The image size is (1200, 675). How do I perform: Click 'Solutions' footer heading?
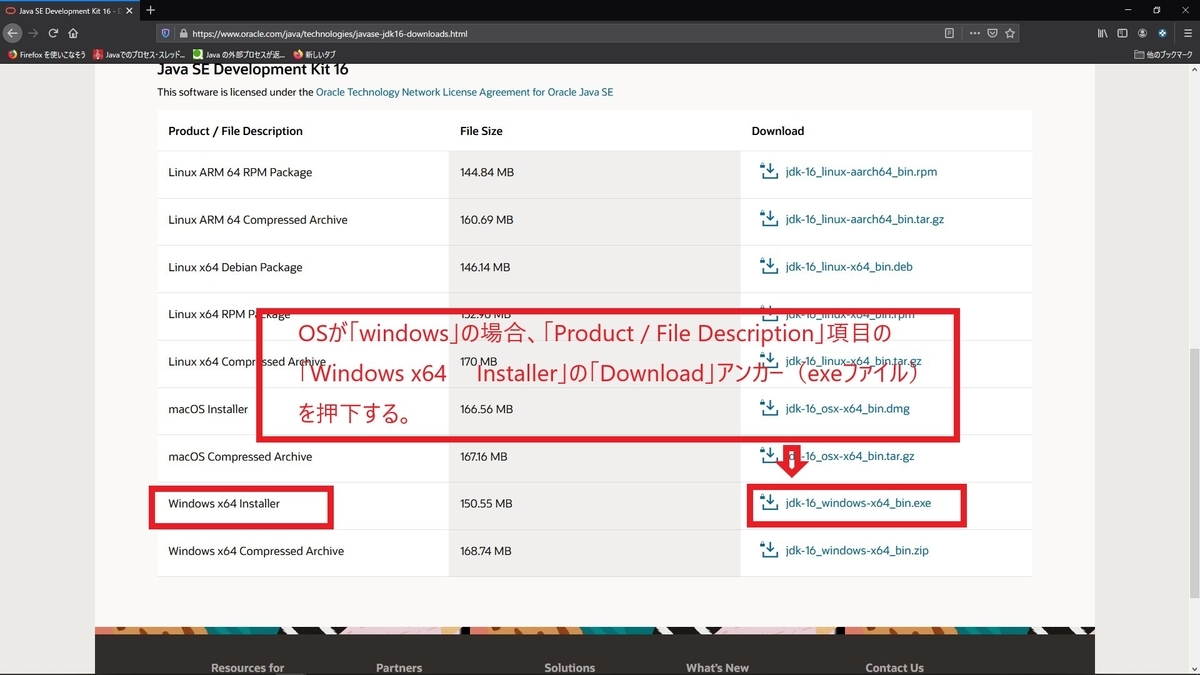pyautogui.click(x=570, y=668)
